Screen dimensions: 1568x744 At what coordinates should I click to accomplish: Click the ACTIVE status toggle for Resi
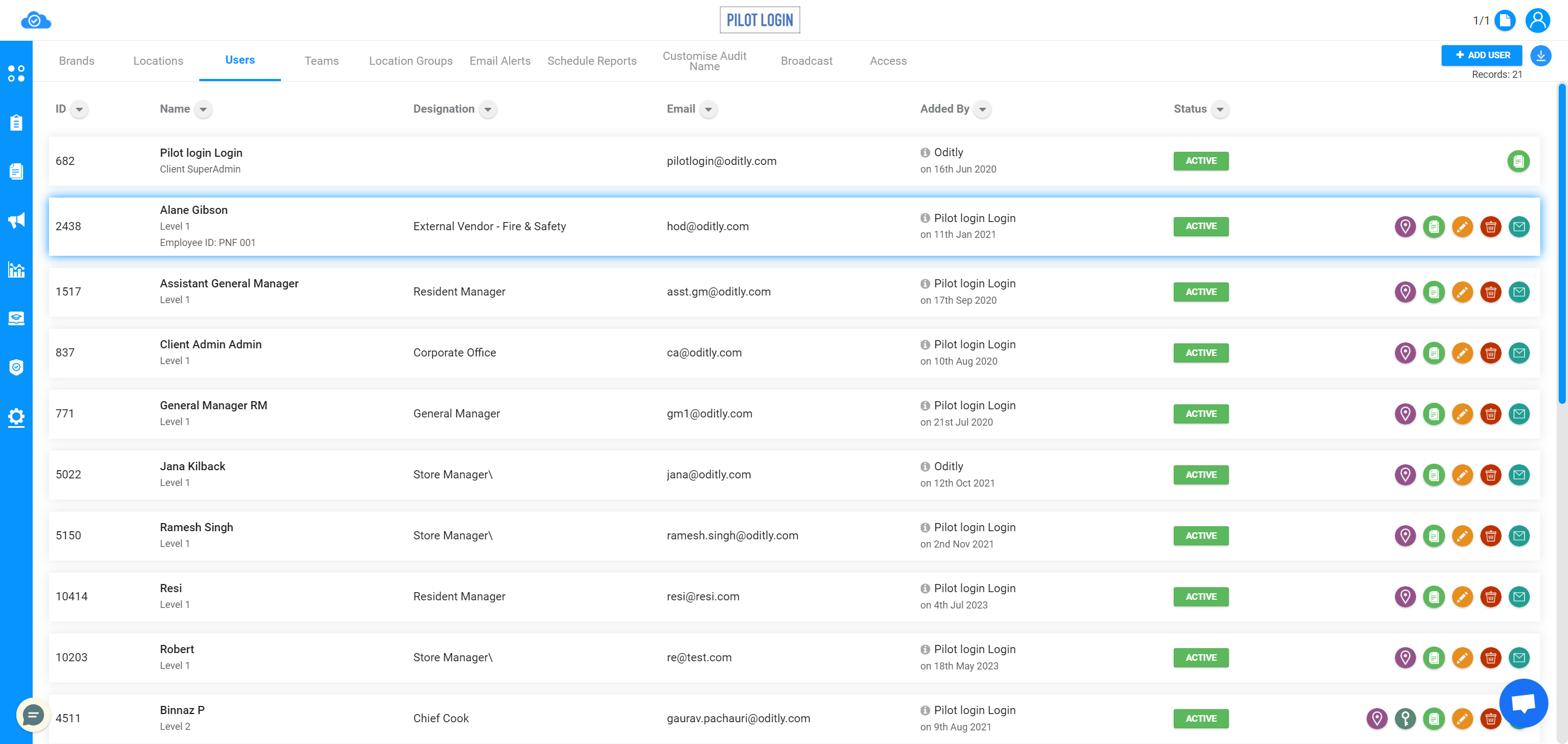[x=1201, y=596]
